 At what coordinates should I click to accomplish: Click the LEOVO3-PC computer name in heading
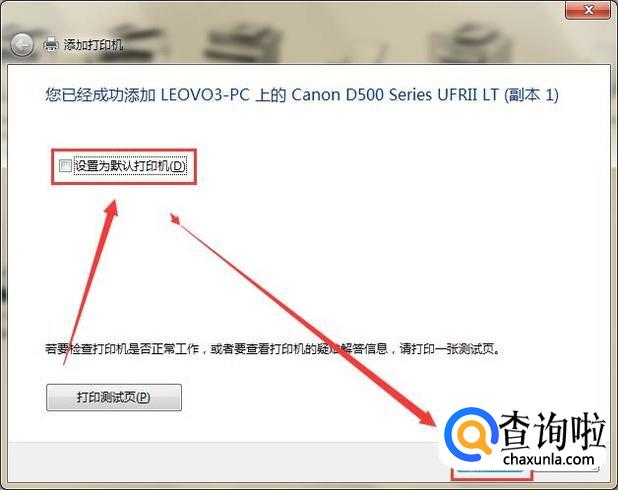[x=205, y=95]
